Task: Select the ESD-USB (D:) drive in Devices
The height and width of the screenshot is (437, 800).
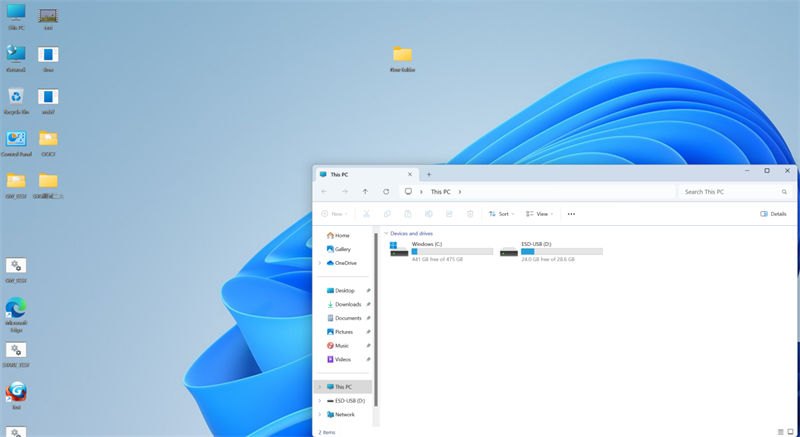Action: click(x=551, y=252)
